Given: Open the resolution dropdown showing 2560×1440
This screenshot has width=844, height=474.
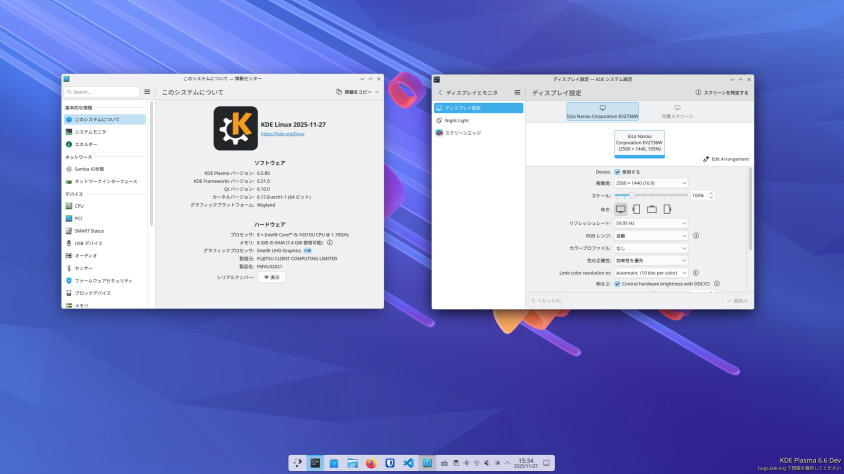Looking at the screenshot, I should coord(650,183).
